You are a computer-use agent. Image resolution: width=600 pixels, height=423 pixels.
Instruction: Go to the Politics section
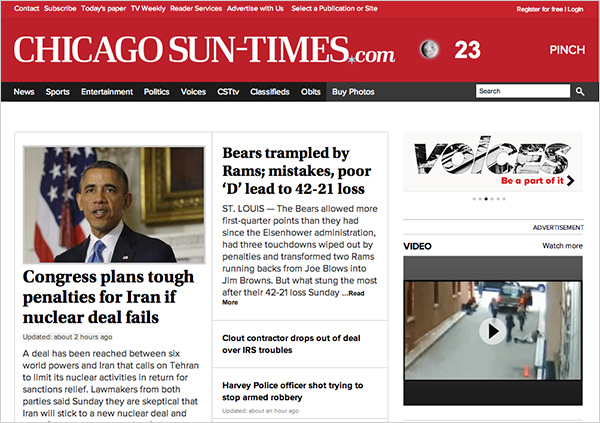tap(157, 92)
